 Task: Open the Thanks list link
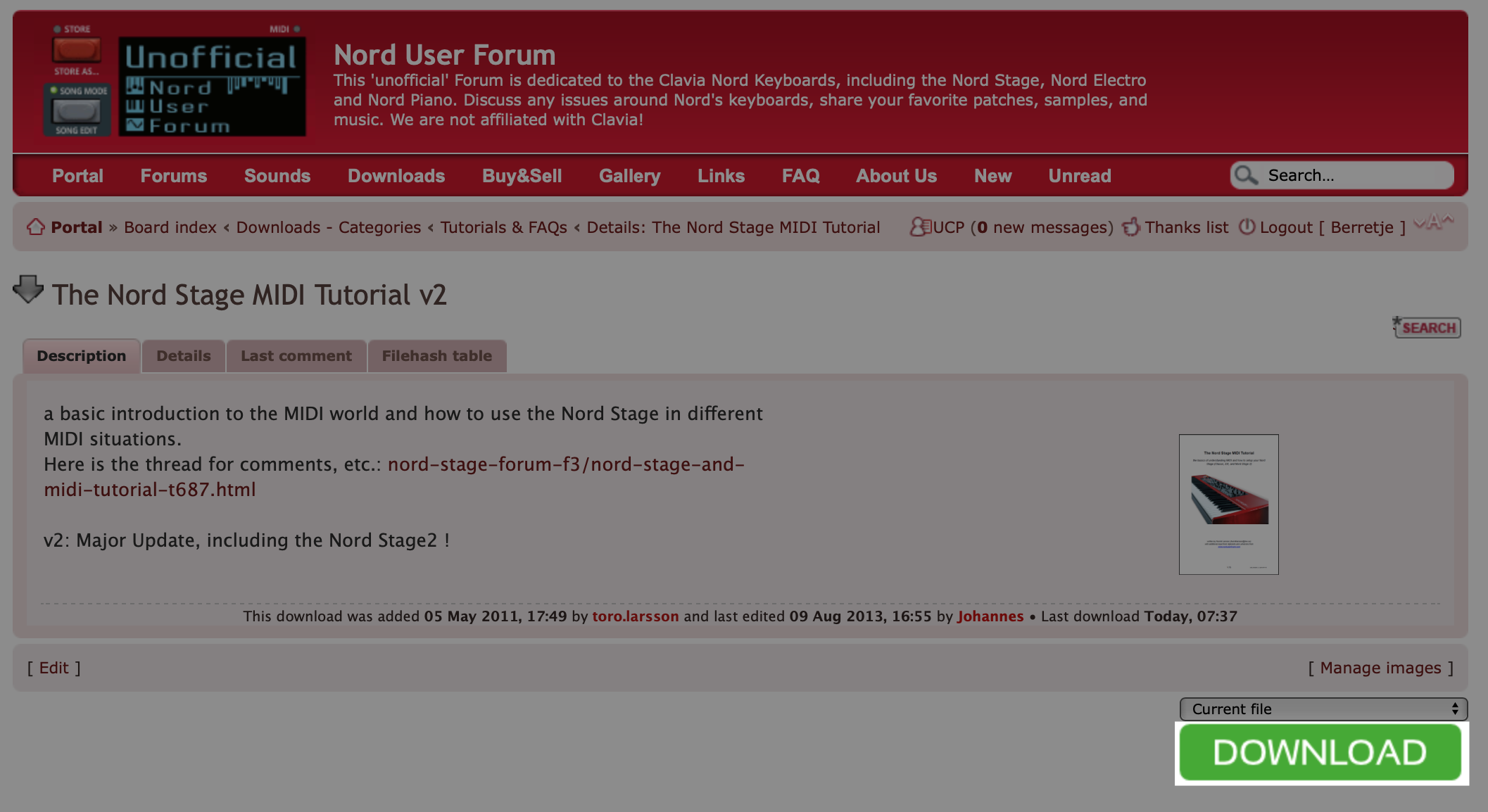point(1187,227)
